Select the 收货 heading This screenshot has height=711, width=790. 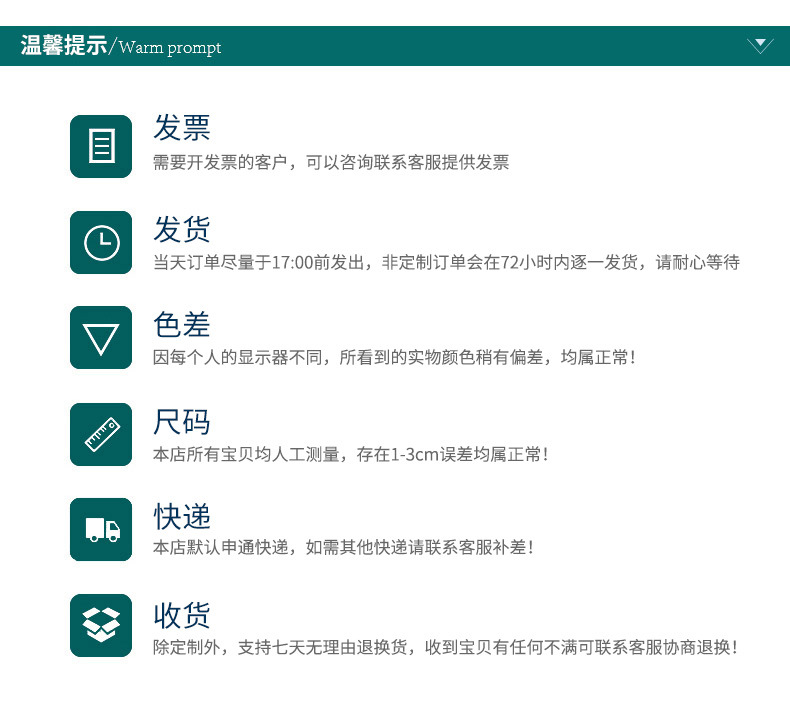point(182,615)
